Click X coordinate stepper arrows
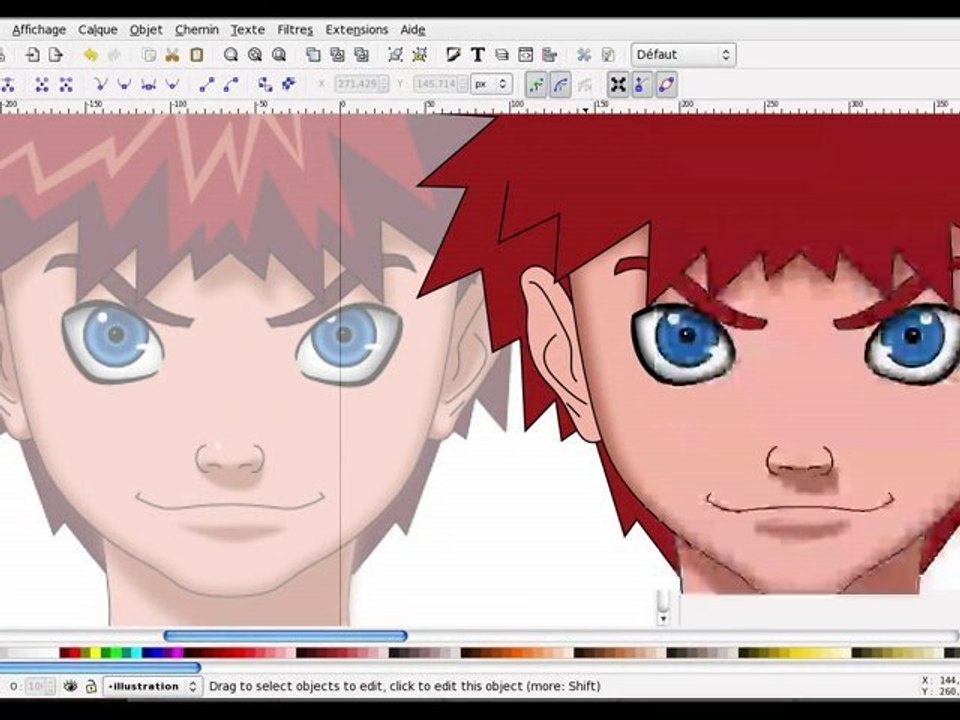The height and width of the screenshot is (720, 960). (384, 84)
